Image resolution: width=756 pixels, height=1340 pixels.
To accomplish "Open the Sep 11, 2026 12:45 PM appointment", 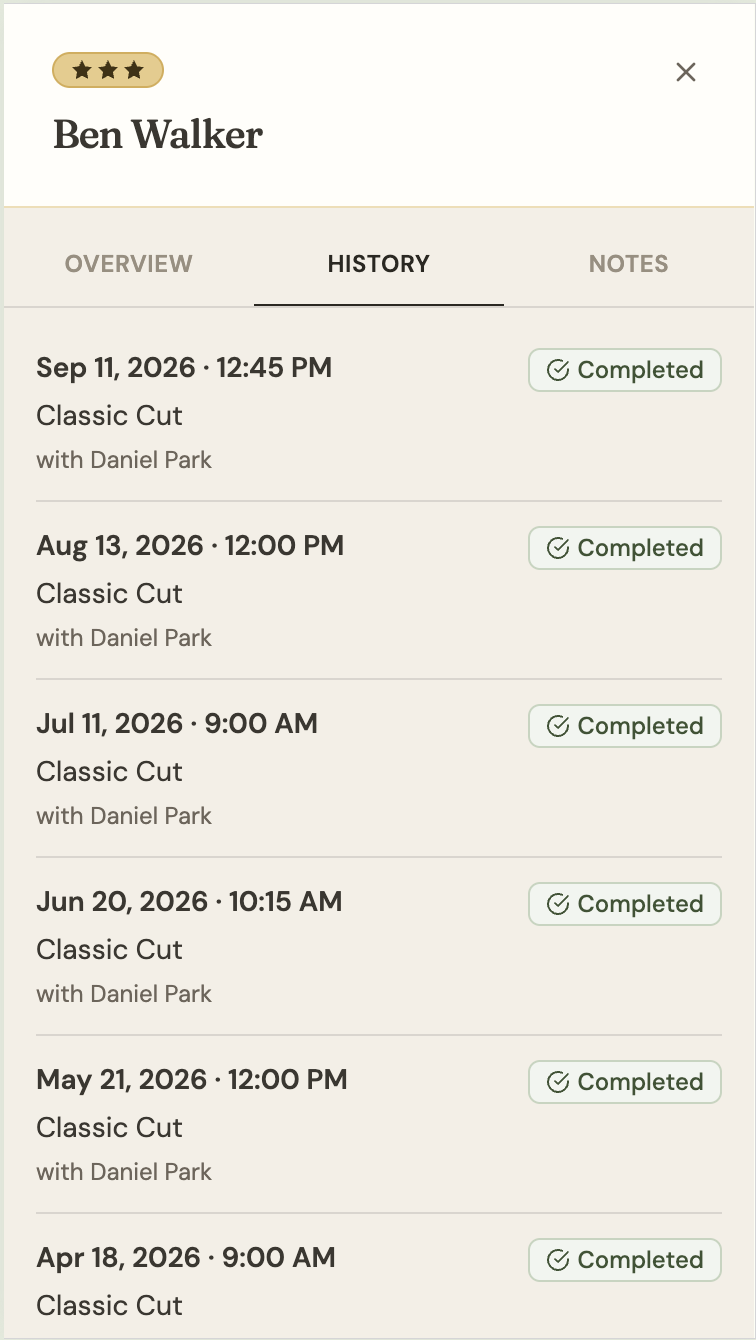I will (x=379, y=412).
